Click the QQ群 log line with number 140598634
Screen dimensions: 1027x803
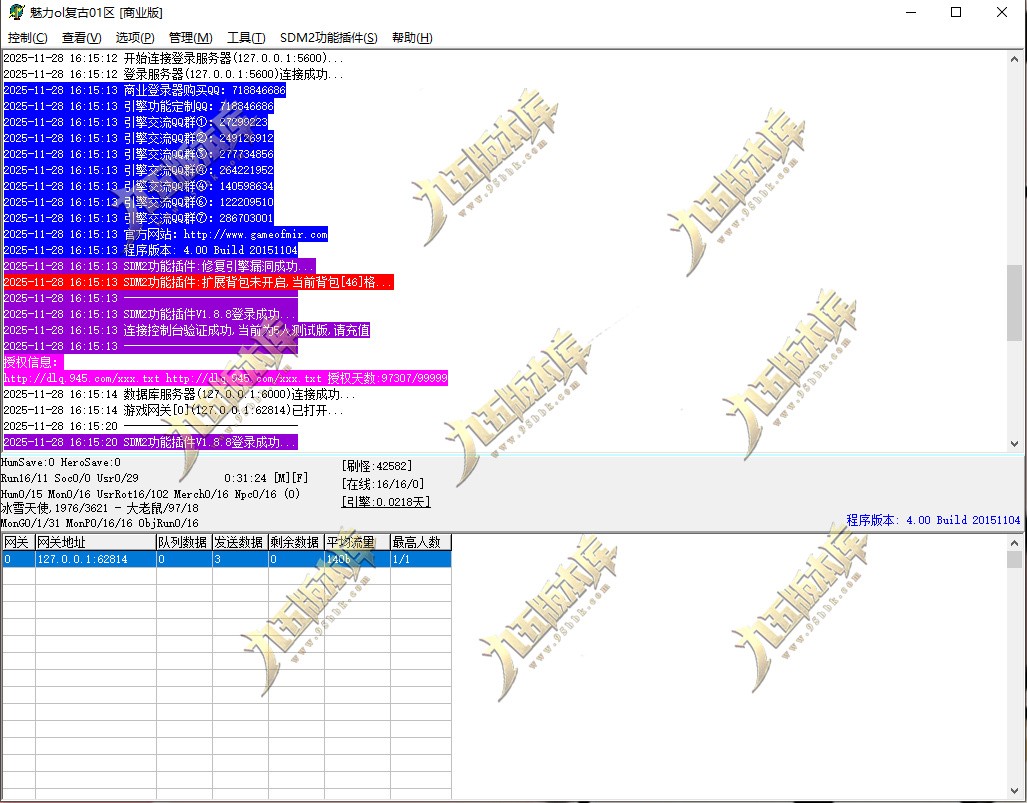(x=139, y=186)
